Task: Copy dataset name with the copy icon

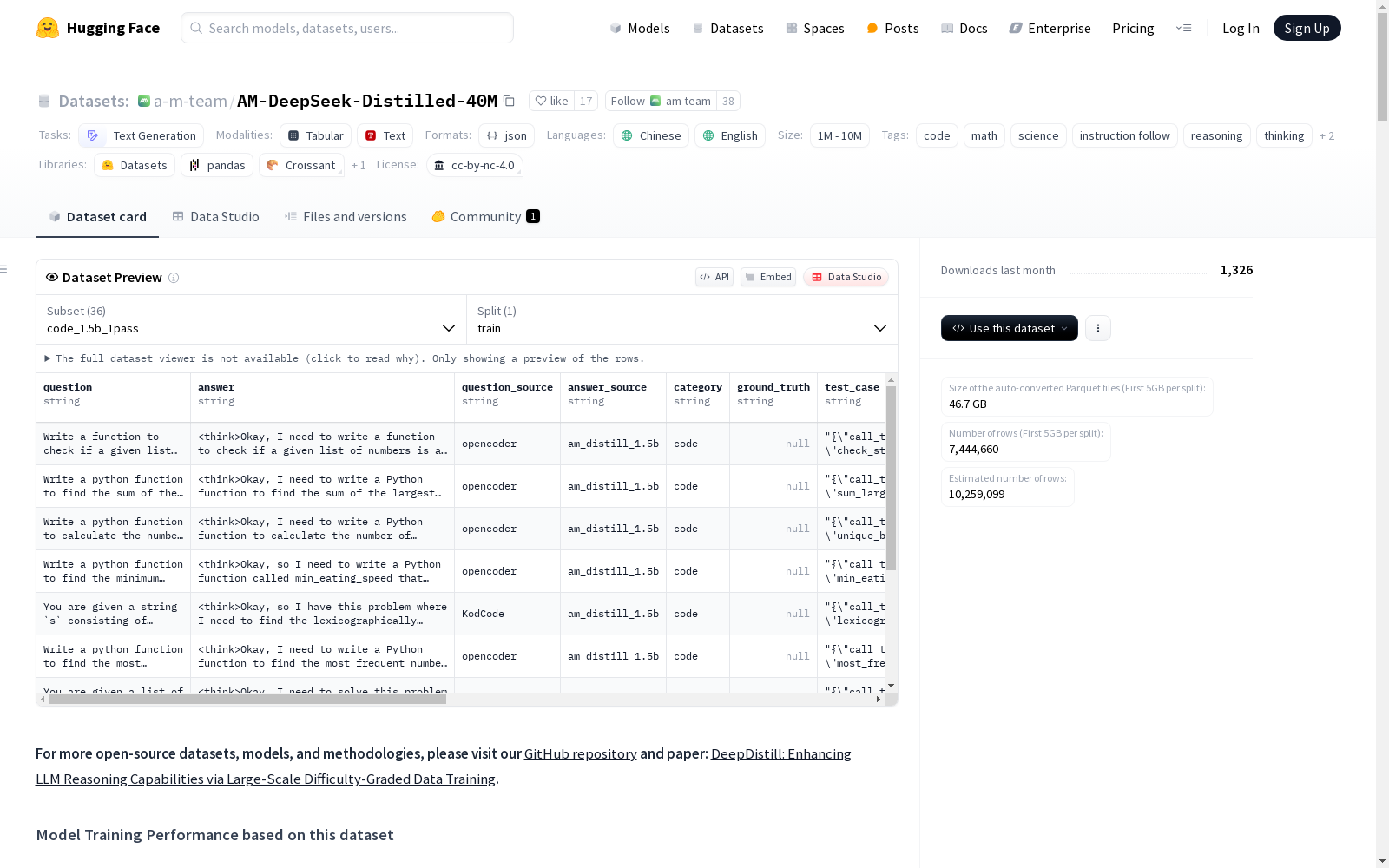Action: tap(510, 102)
